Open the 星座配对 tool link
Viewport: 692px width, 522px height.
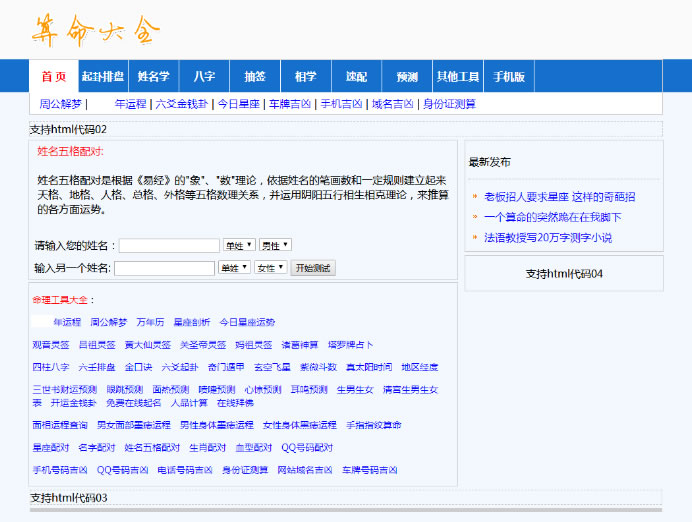click(x=50, y=447)
